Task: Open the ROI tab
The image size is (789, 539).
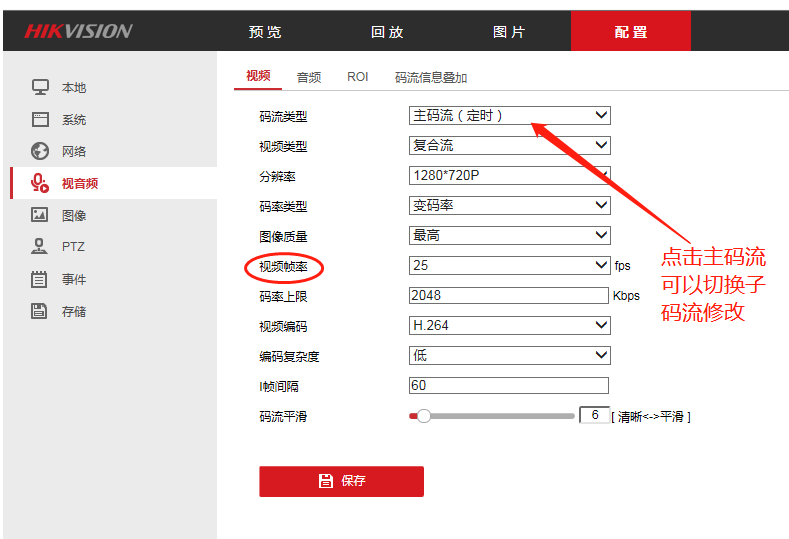Action: click(x=358, y=78)
